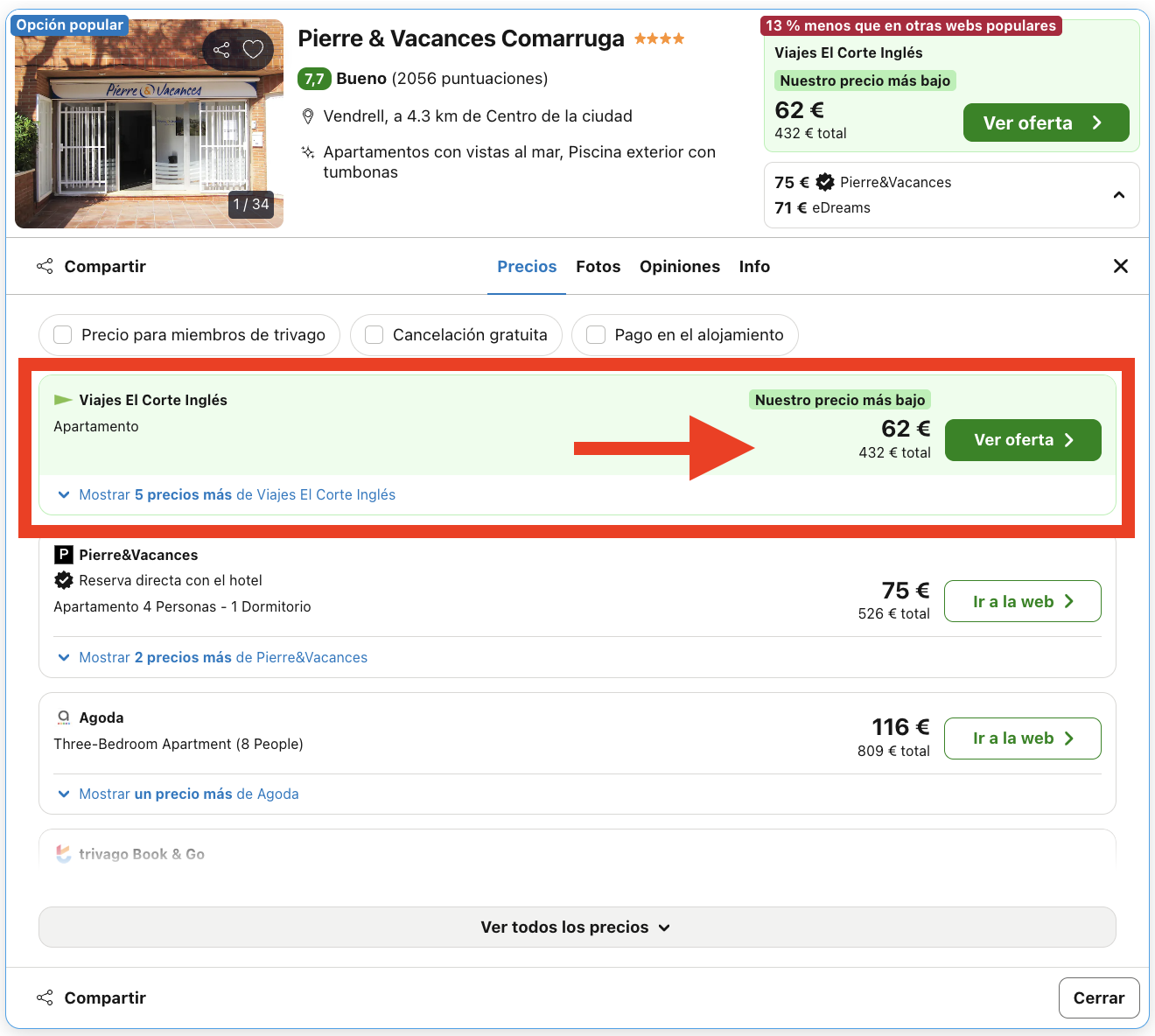Click the 7,7 rating badge

tap(314, 79)
